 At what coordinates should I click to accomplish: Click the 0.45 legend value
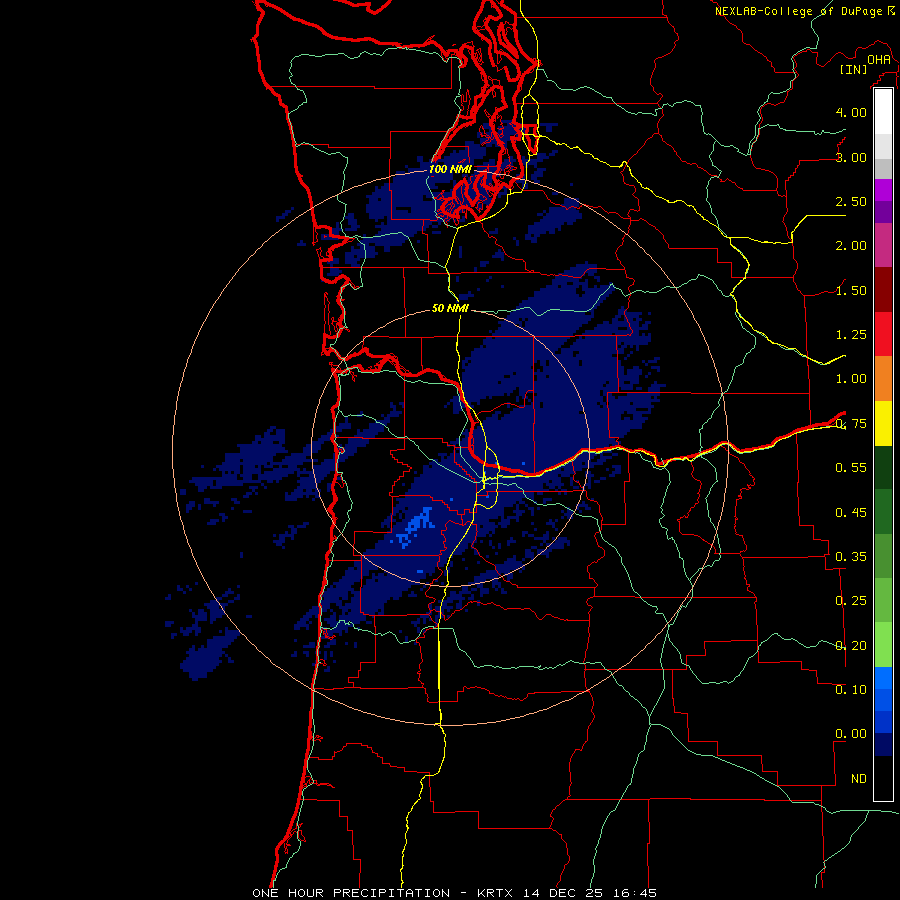[x=851, y=512]
